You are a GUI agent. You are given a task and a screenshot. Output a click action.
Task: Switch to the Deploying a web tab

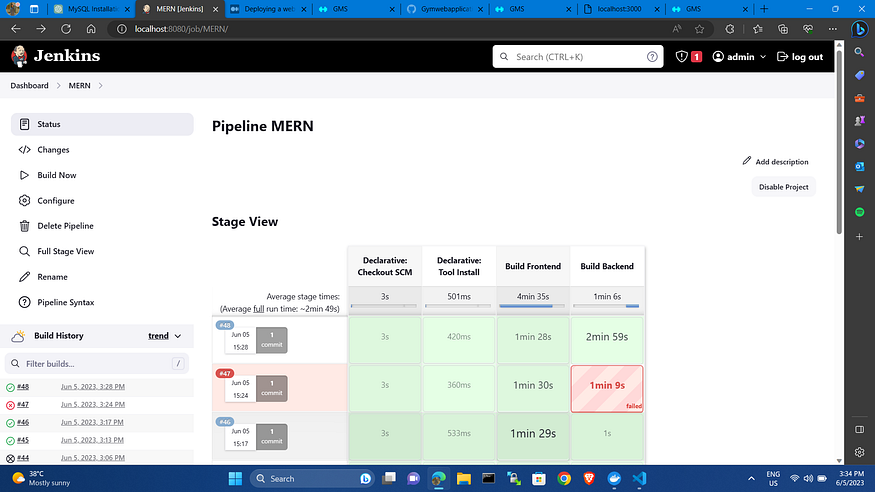click(x=269, y=9)
